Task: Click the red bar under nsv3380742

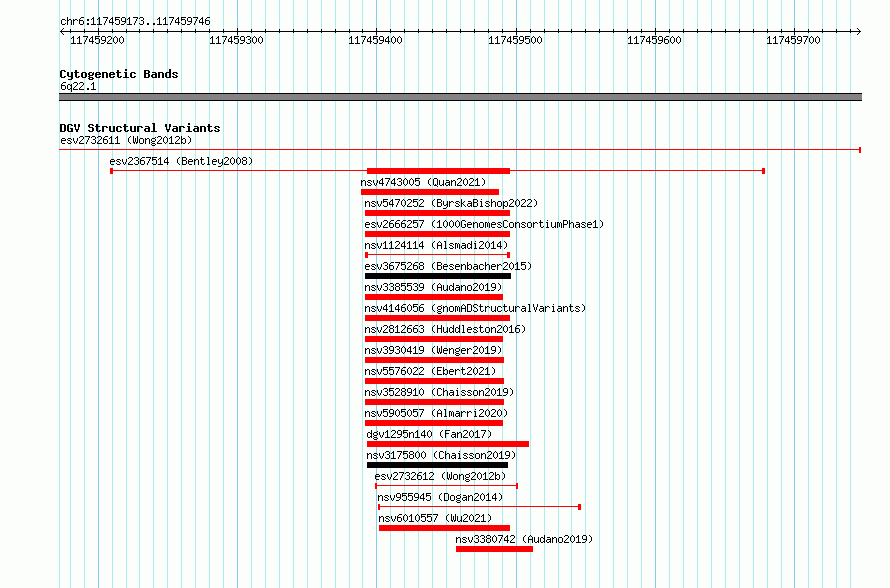Action: pyautogui.click(x=494, y=549)
